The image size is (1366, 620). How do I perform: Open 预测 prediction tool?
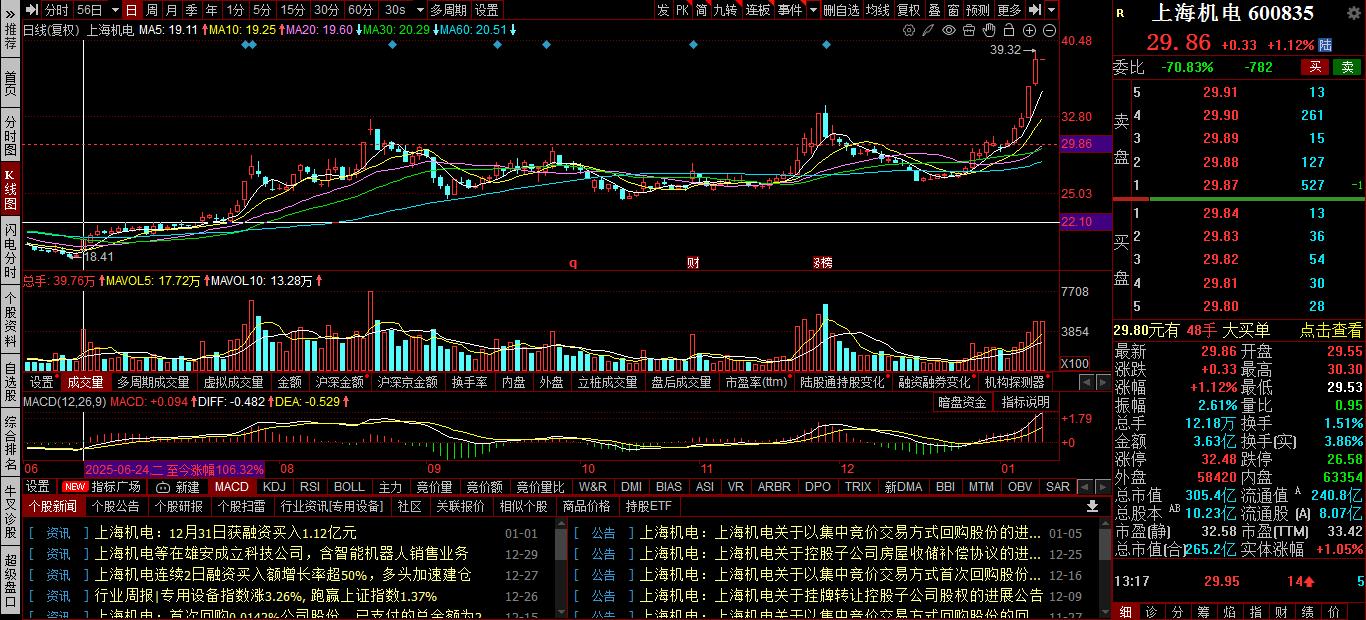click(x=978, y=10)
